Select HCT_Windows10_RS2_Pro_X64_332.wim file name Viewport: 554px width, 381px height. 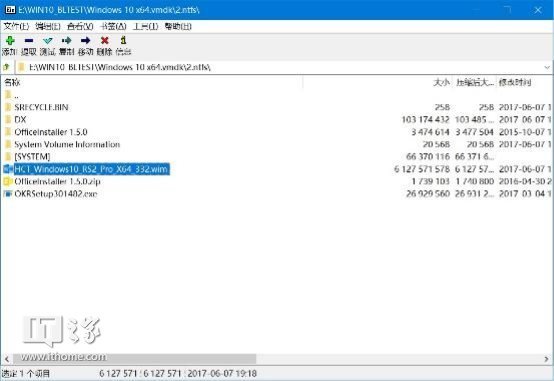(x=91, y=169)
